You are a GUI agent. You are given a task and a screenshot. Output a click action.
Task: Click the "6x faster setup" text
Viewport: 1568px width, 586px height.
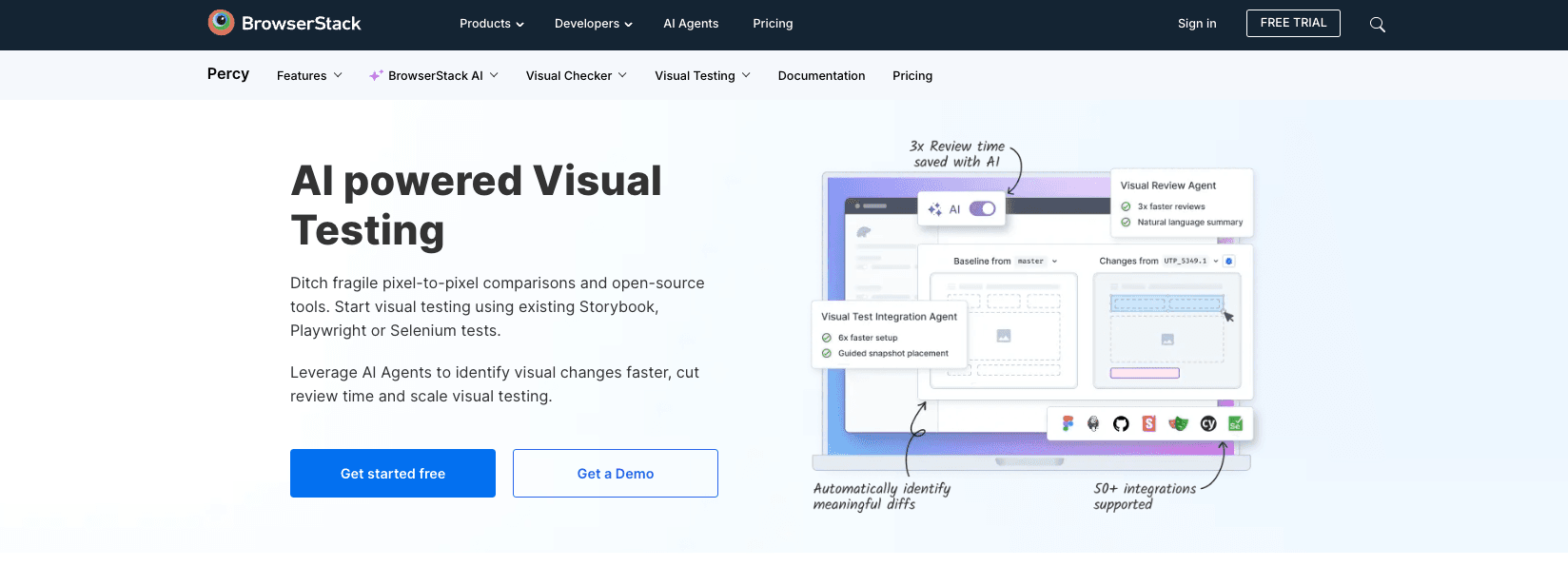point(868,338)
